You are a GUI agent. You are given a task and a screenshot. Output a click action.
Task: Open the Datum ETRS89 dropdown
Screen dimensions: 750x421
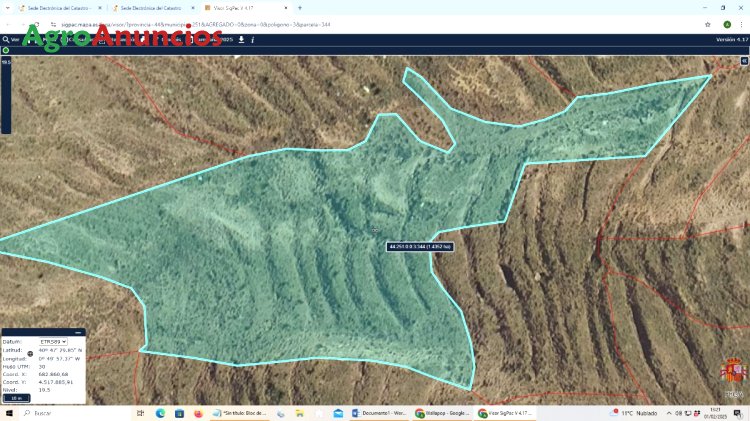(53, 342)
